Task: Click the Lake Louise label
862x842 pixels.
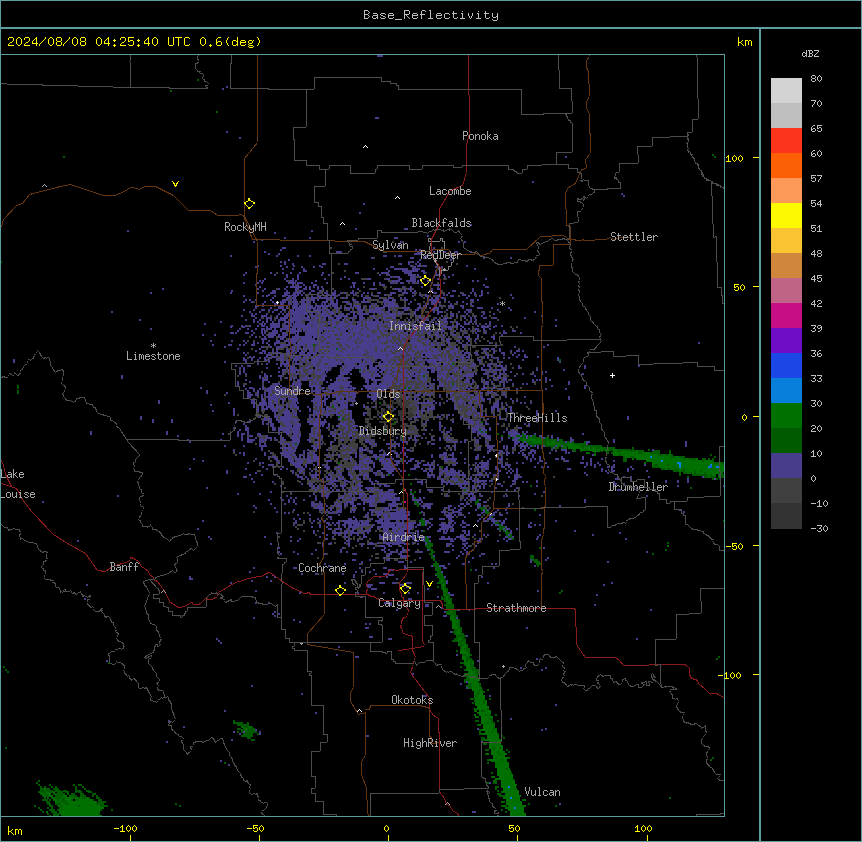Action: [18, 484]
